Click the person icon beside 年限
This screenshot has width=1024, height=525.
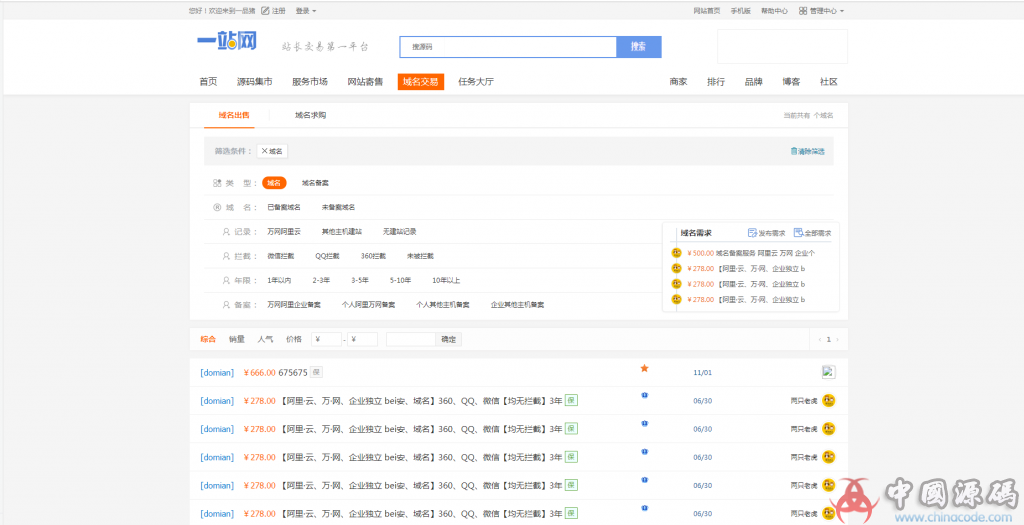[227, 280]
